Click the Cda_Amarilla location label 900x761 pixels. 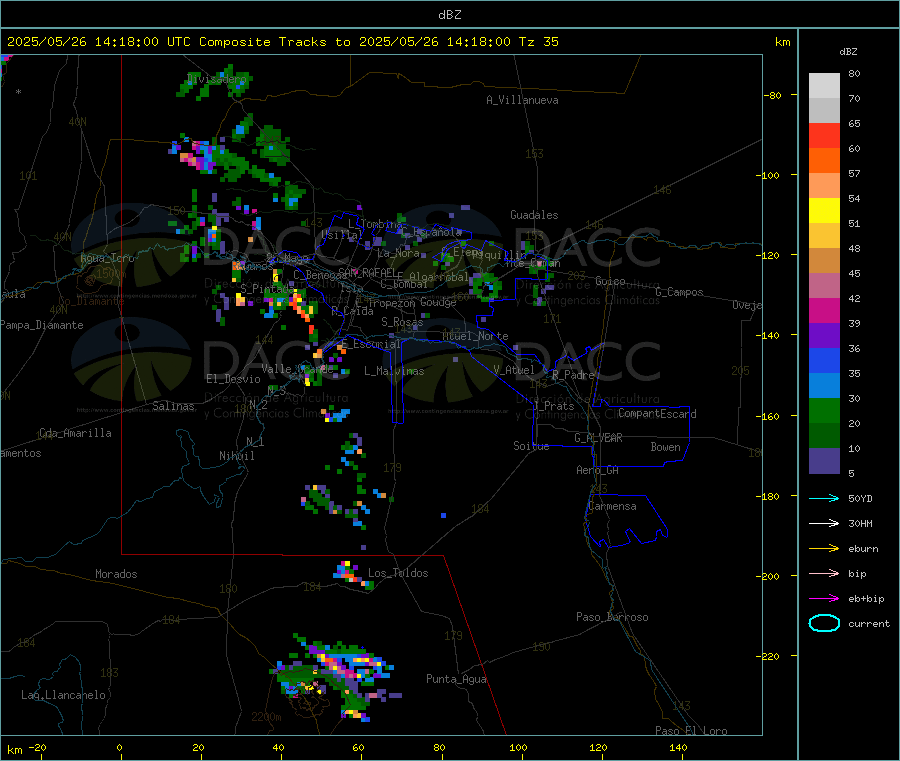coord(75,433)
